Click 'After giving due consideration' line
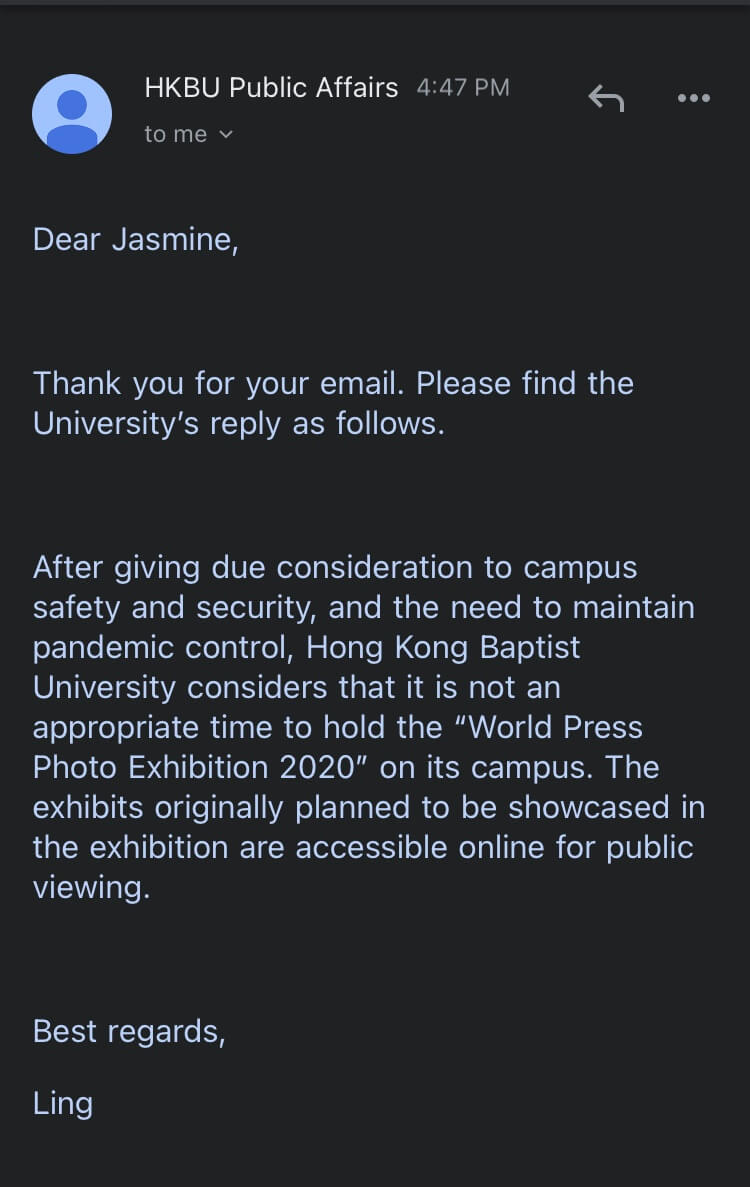 tap(335, 568)
